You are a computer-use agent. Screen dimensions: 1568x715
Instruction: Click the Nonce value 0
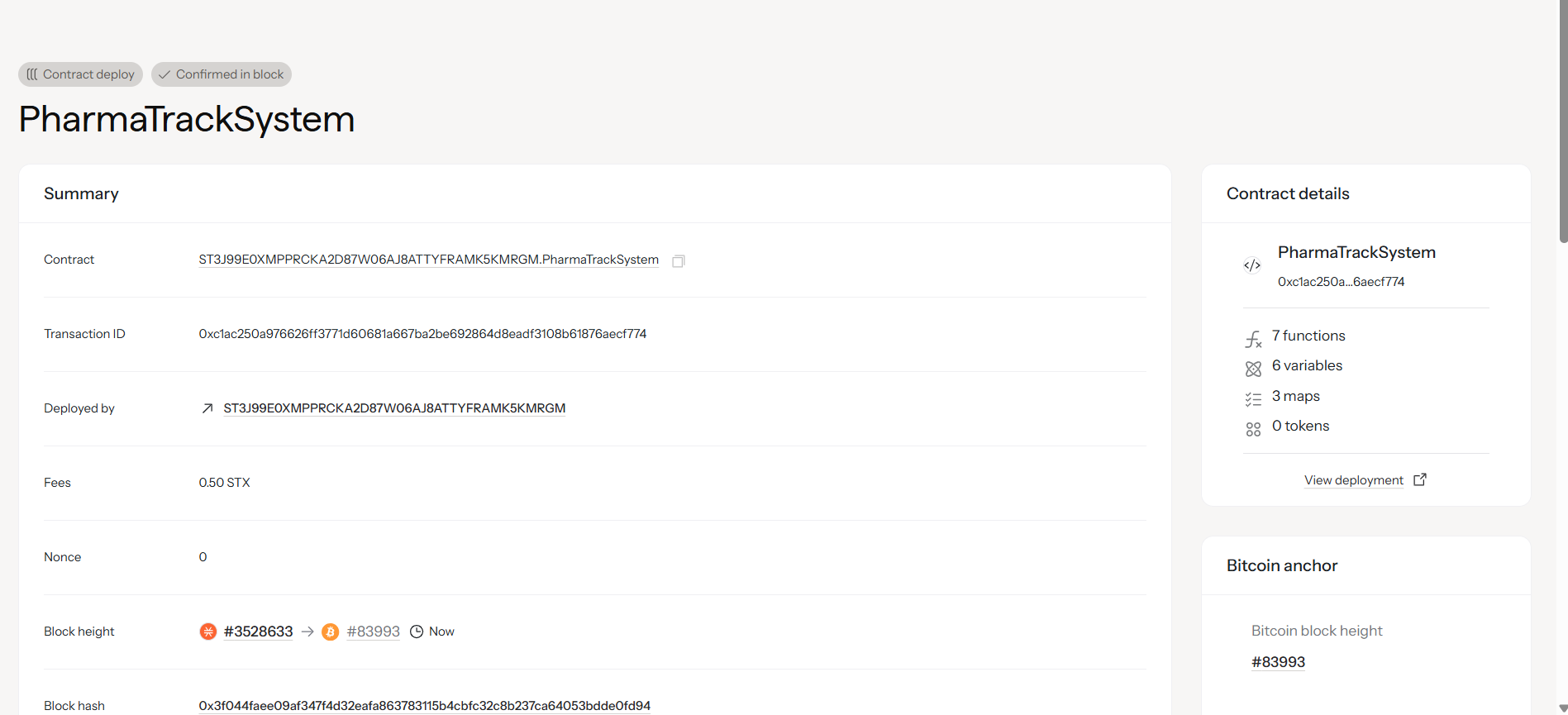203,557
